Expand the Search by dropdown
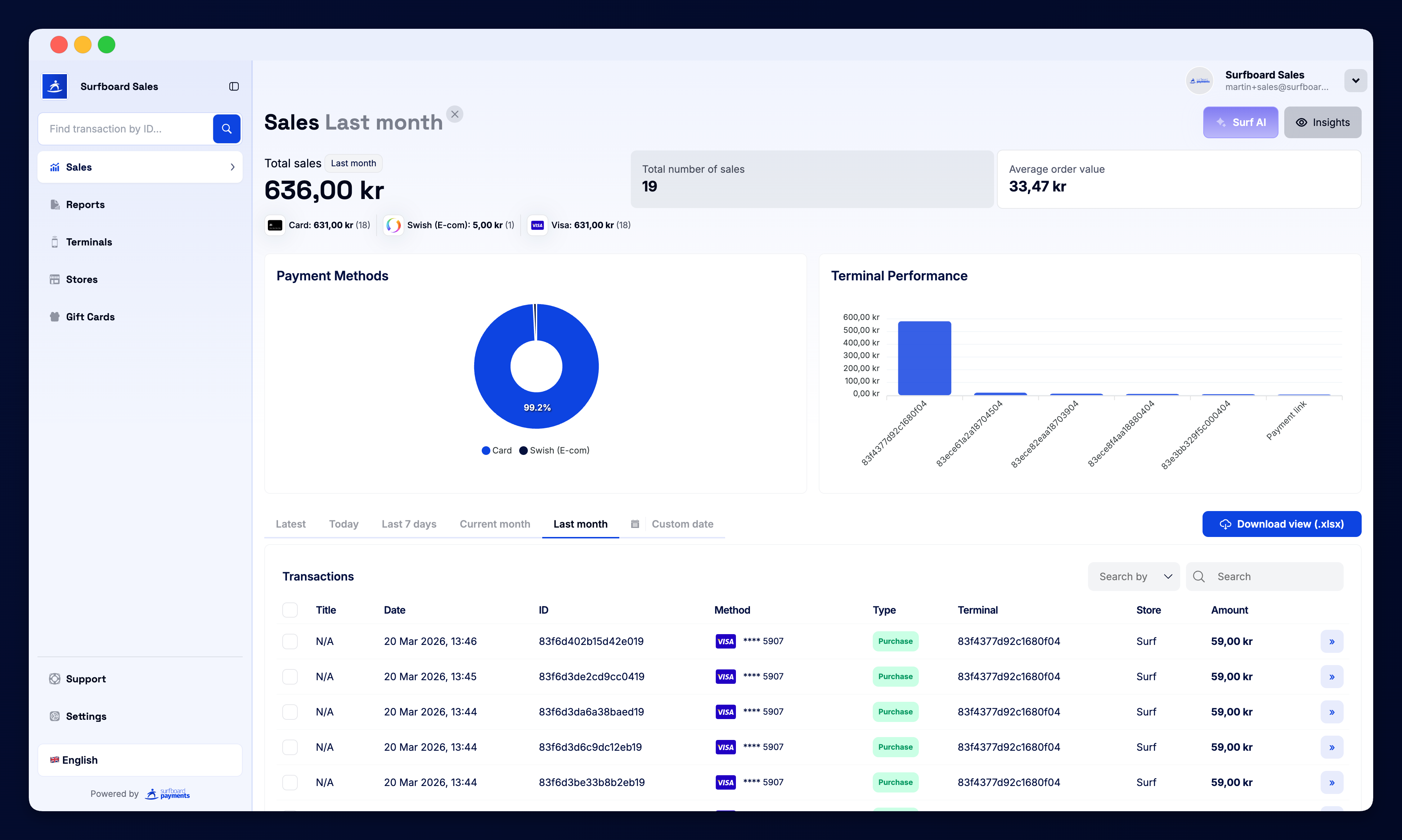The height and width of the screenshot is (840, 1402). 1134,576
